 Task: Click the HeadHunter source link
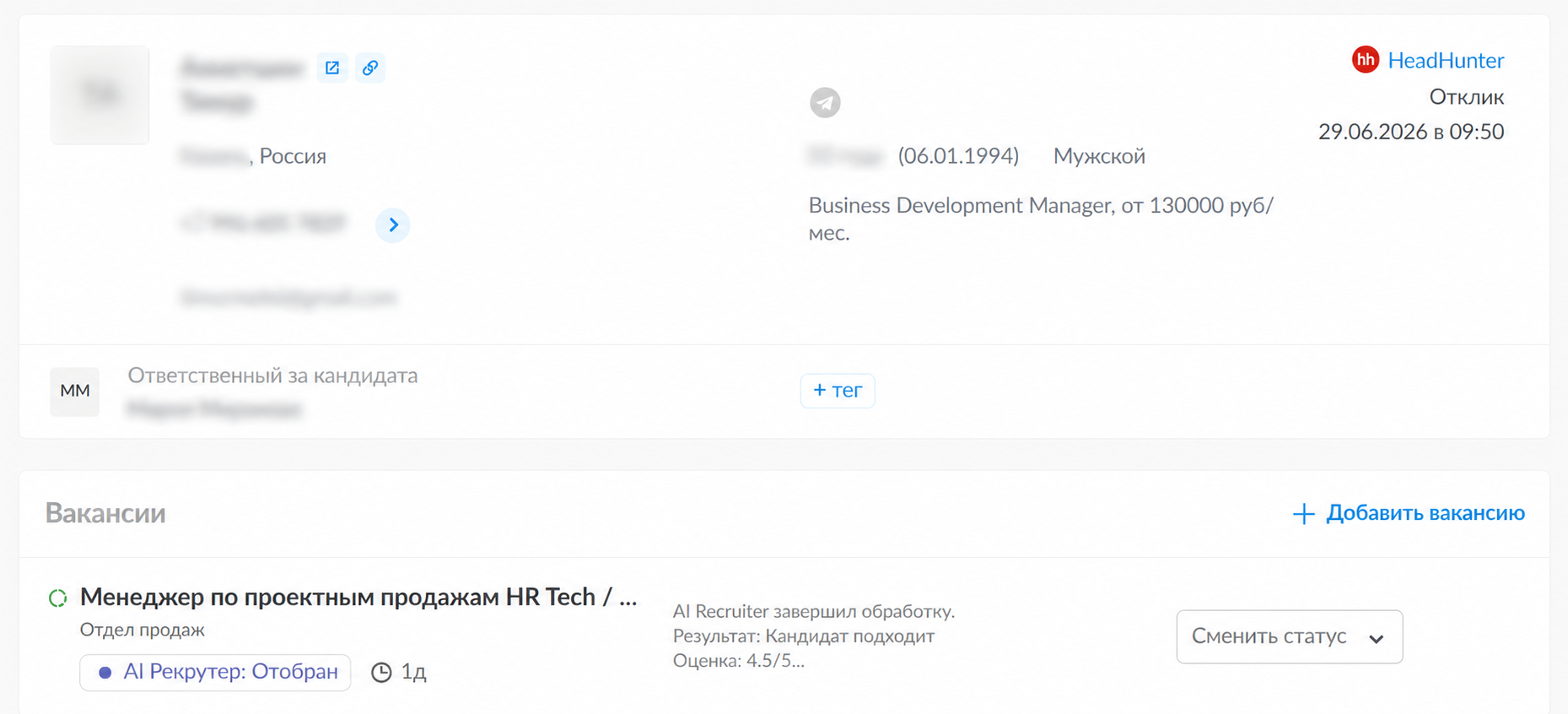pyautogui.click(x=1446, y=60)
